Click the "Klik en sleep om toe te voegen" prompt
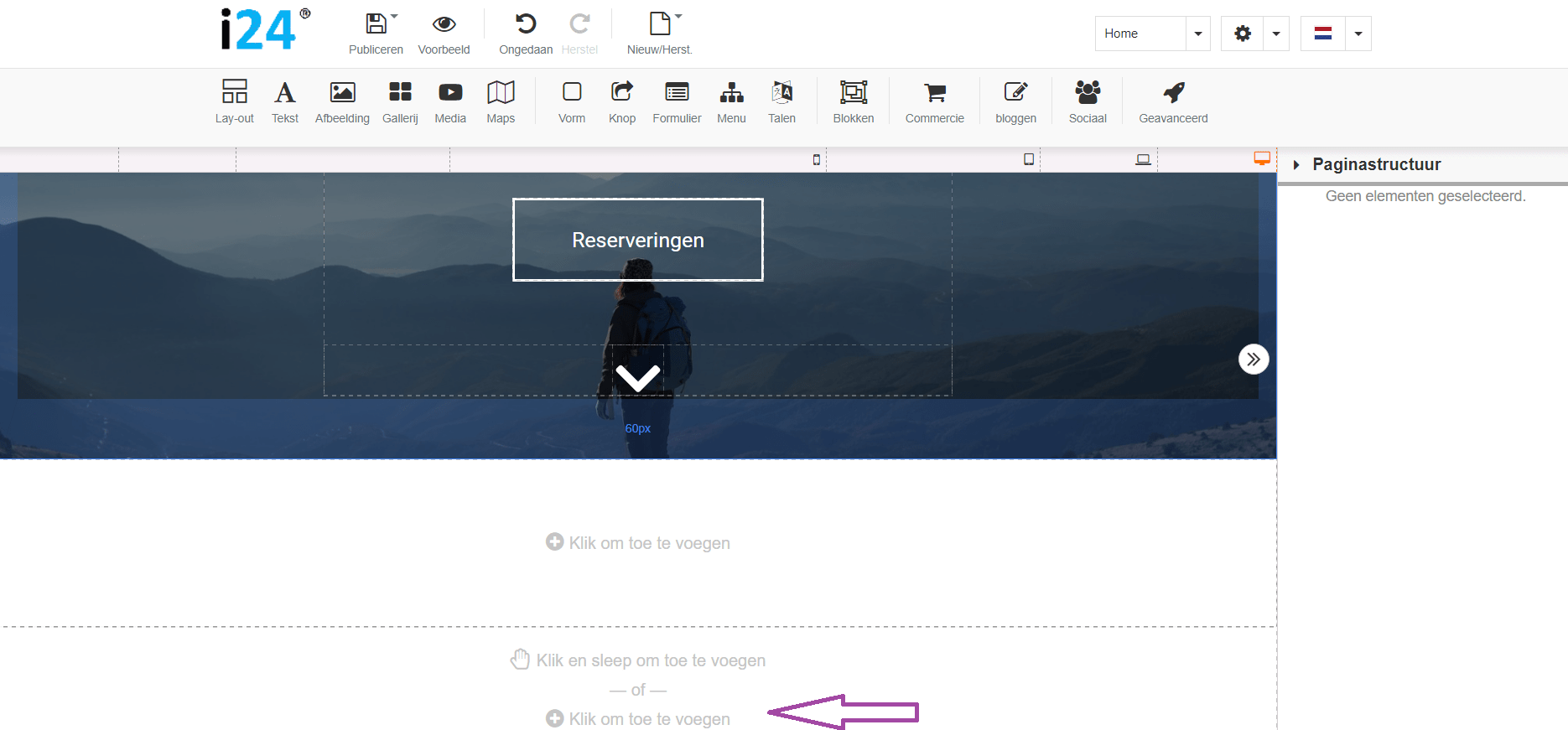This screenshot has width=1568, height=730. coord(638,660)
